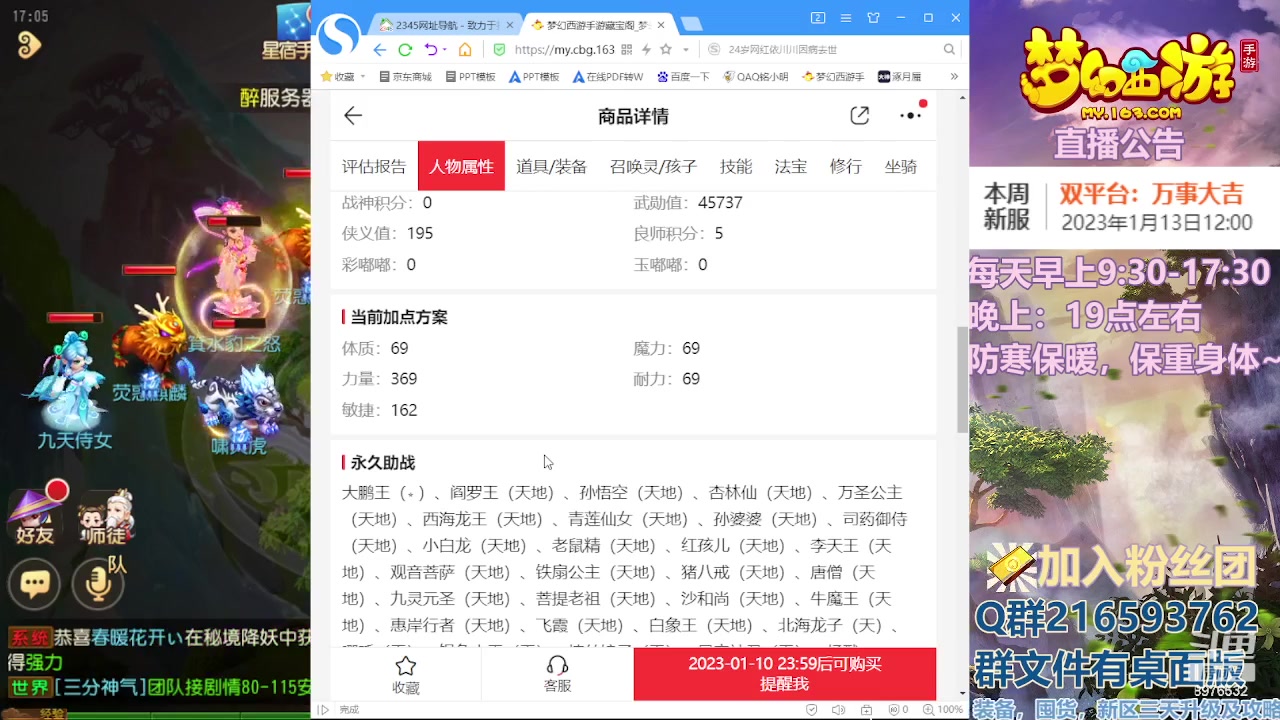Close the 2345网址导航 browser tab
1280x720 pixels.
click(509, 24)
